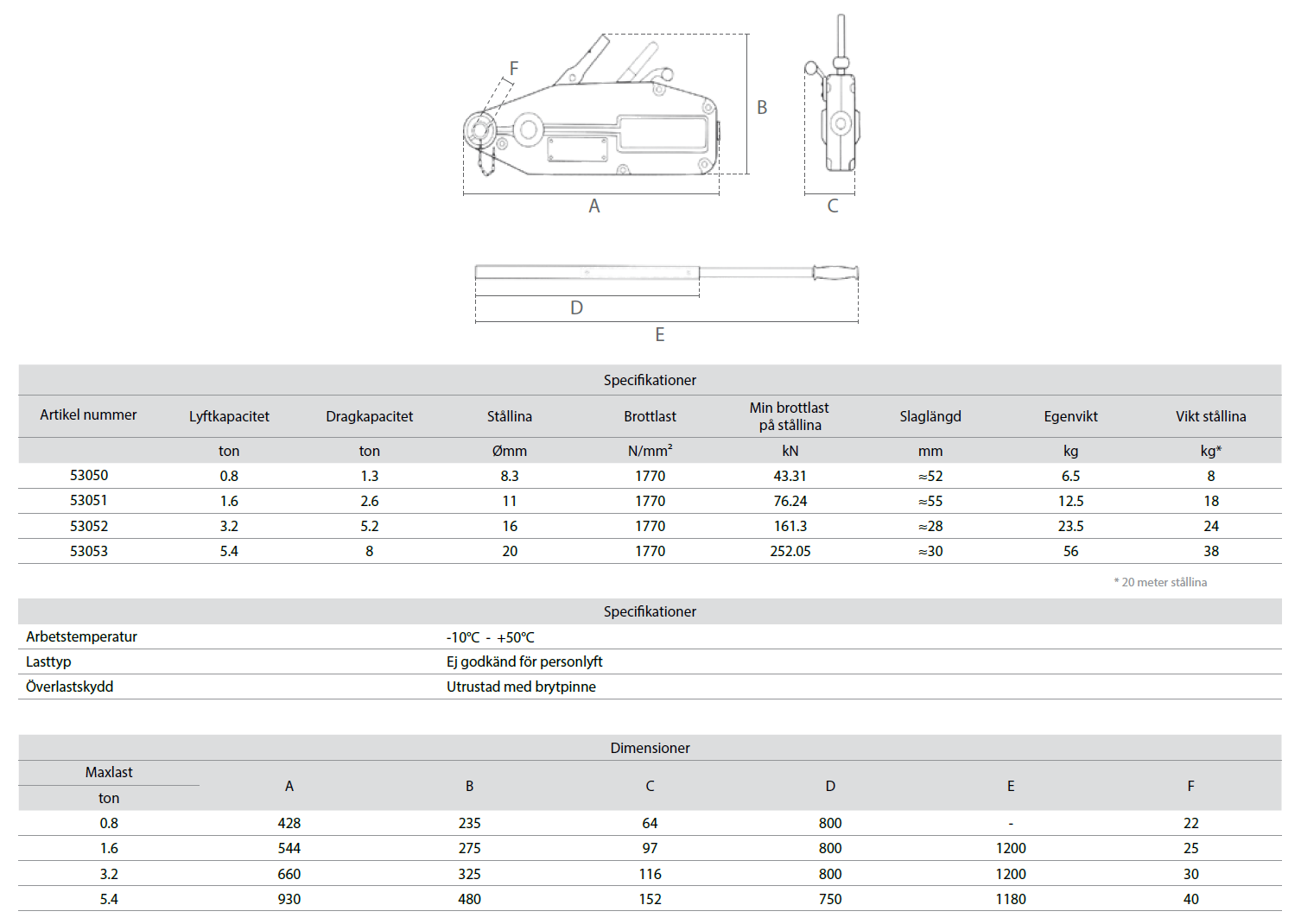Click the 544 value in column A
This screenshot has width=1301, height=924.
pos(289,848)
